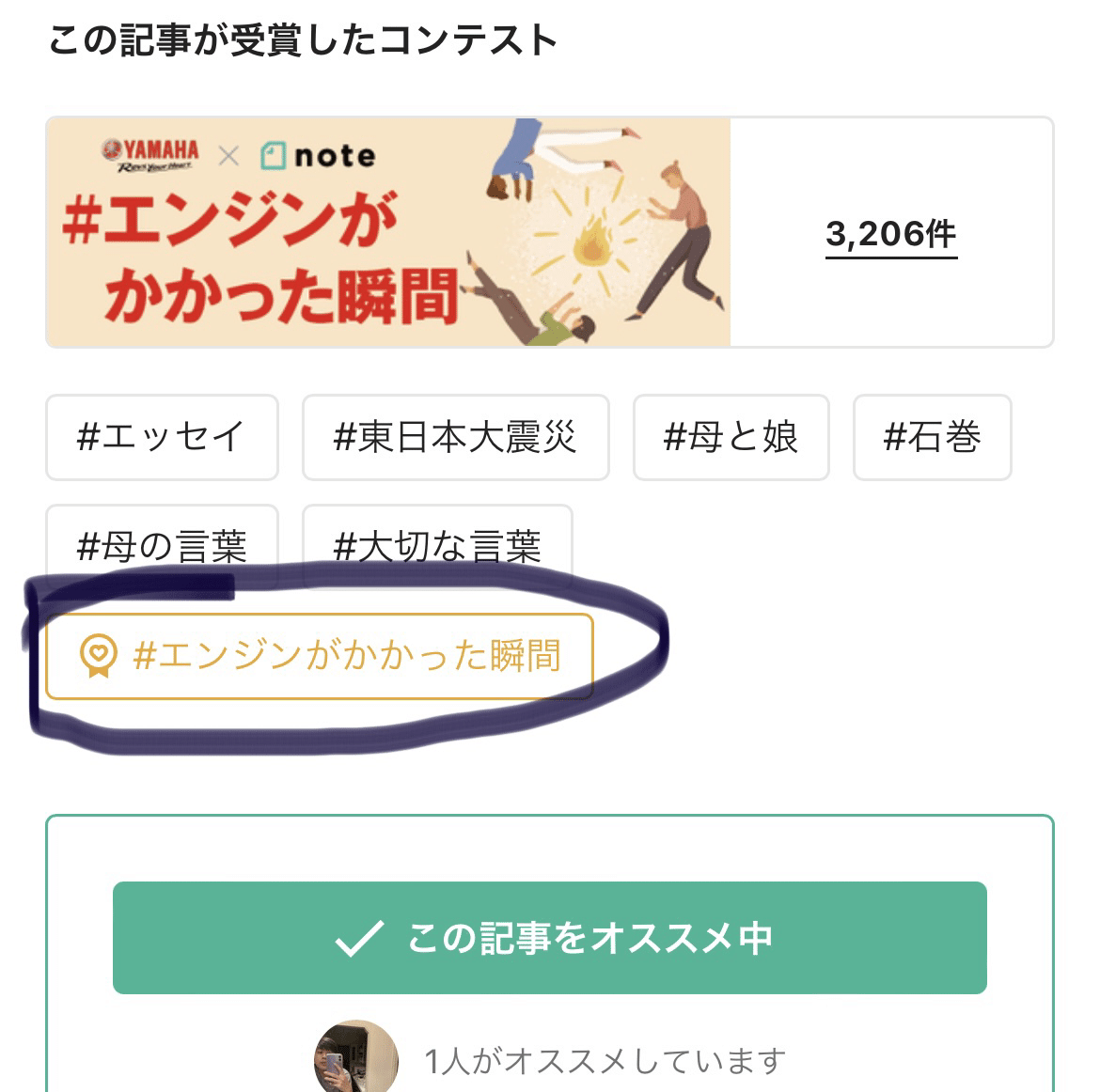This screenshot has width=1100, height=1092.
Task: Open the #母の言葉 hashtag
Action: pyautogui.click(x=162, y=542)
